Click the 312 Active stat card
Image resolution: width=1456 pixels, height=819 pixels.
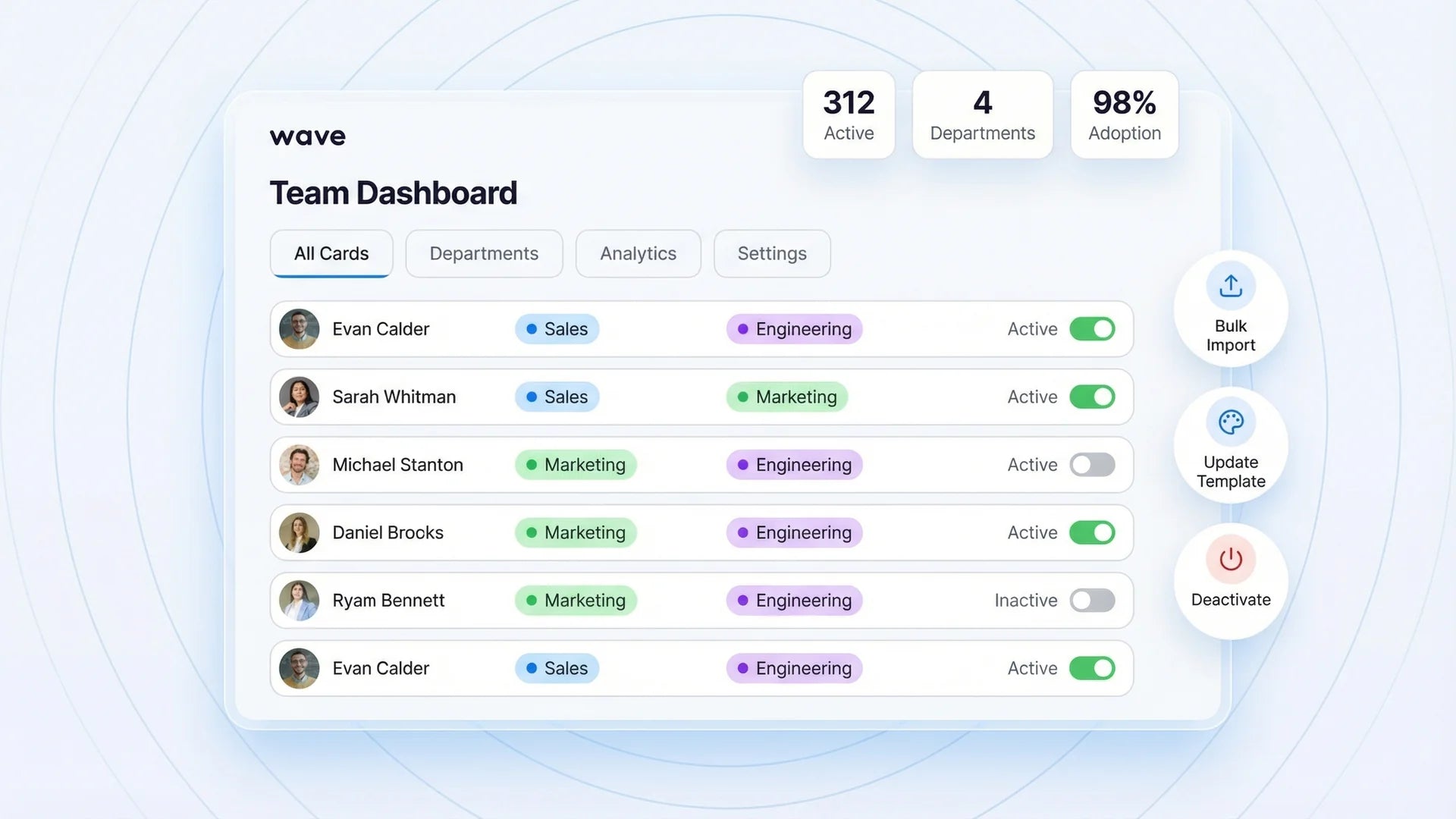pyautogui.click(x=849, y=115)
